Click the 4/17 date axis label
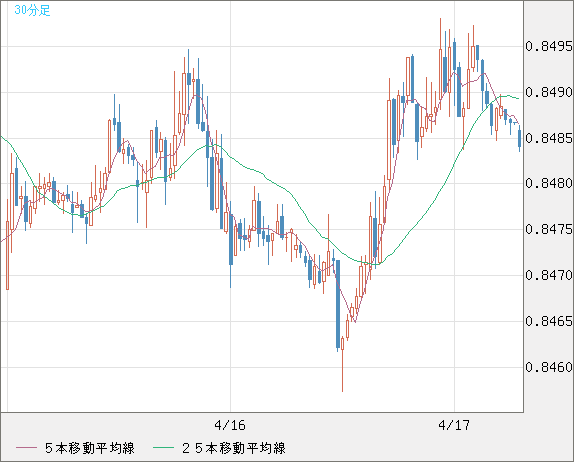 (x=454, y=425)
